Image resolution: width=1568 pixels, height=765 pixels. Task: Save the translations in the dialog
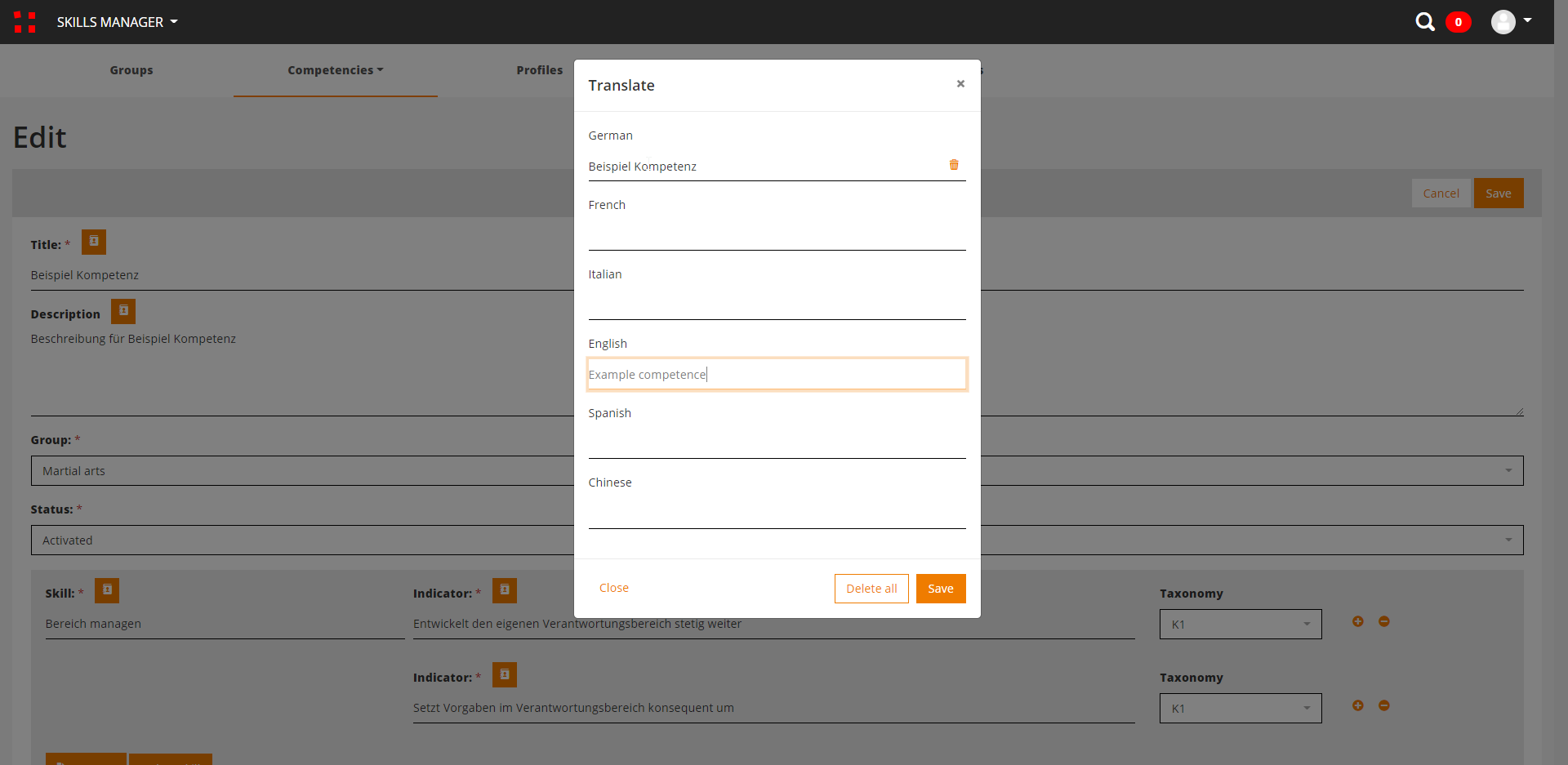(940, 589)
